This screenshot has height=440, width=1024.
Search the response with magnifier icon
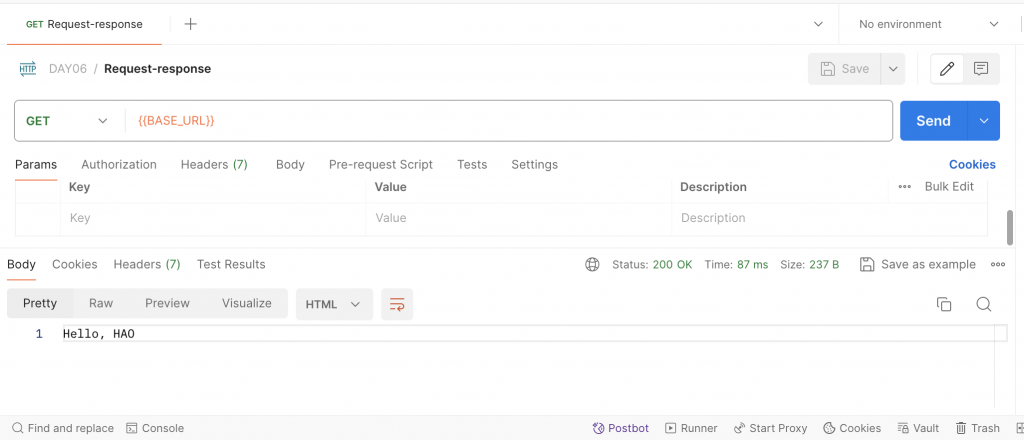click(x=983, y=304)
